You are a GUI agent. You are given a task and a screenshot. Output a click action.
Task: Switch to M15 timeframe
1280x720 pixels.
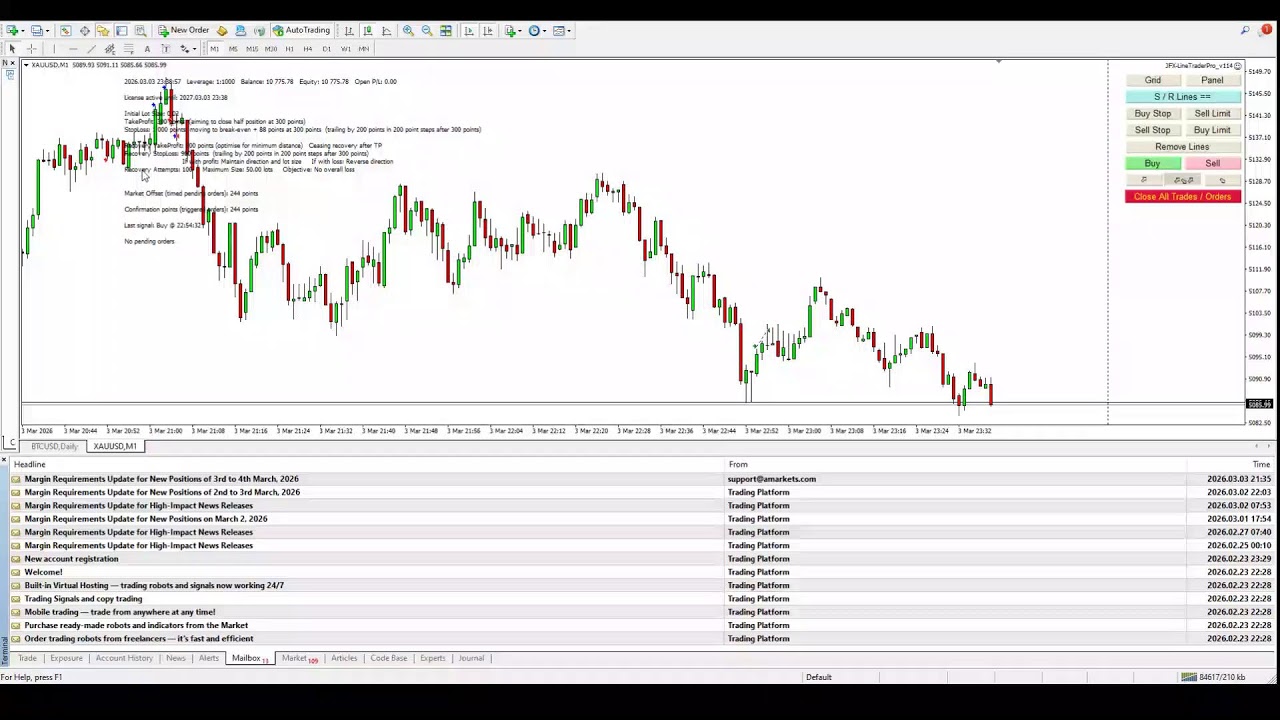pos(252,49)
